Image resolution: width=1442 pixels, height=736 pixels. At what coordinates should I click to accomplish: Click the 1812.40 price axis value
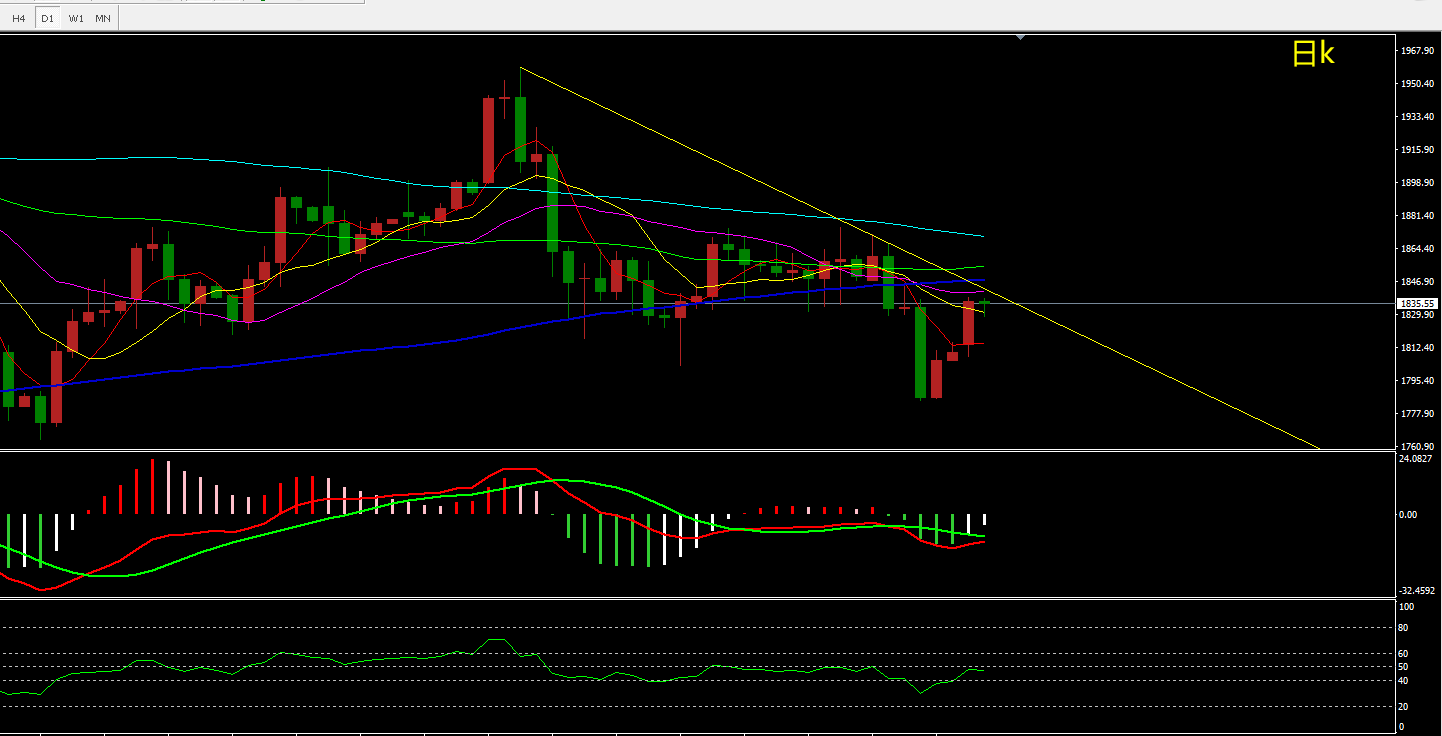[x=1419, y=348]
